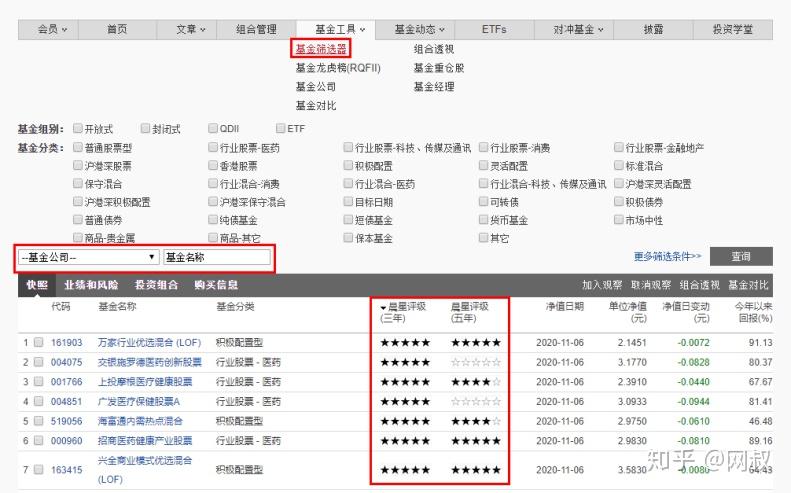
Task: Select row checkbox for fund 161903
Action: [x=39, y=343]
